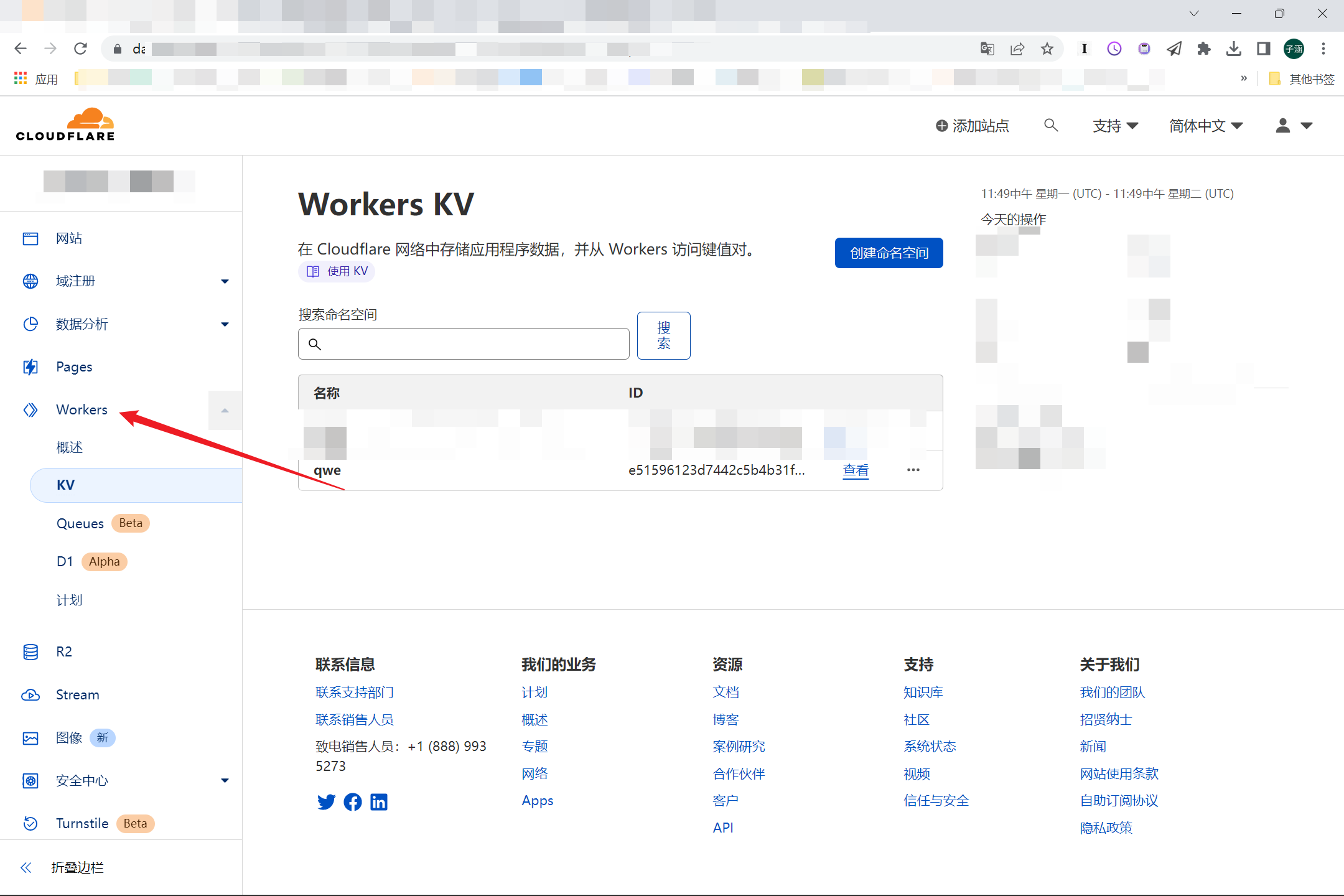Open the Chrome three-dot menu
The width and height of the screenshot is (1344, 896).
(1323, 49)
